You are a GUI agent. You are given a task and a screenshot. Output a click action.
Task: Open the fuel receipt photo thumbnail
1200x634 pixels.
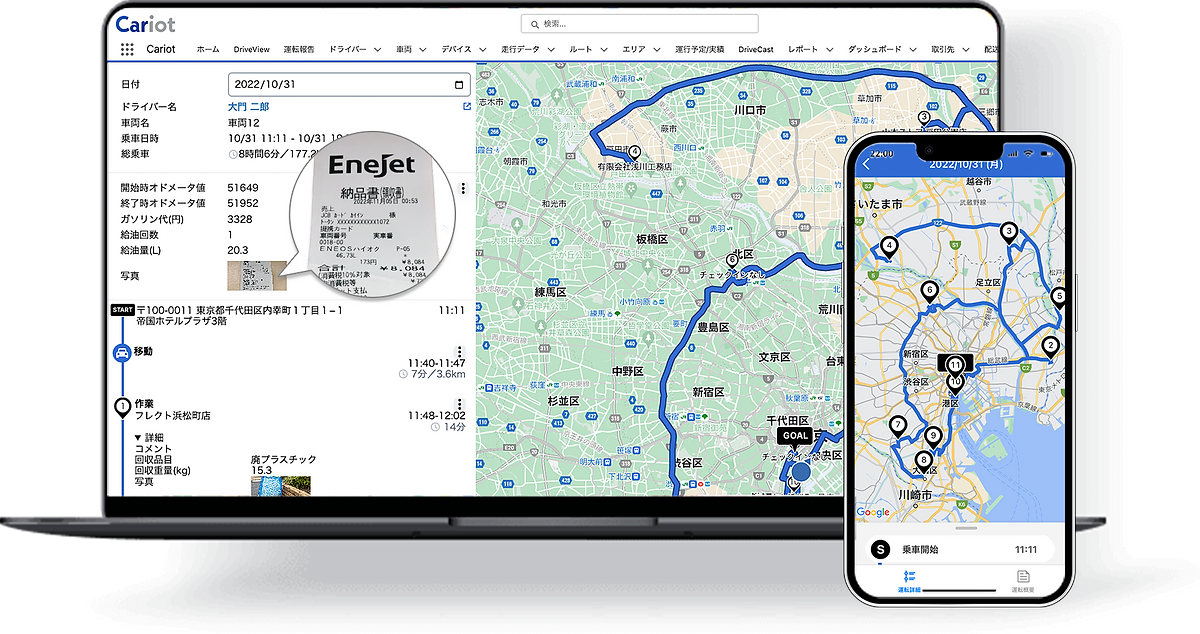click(254, 278)
